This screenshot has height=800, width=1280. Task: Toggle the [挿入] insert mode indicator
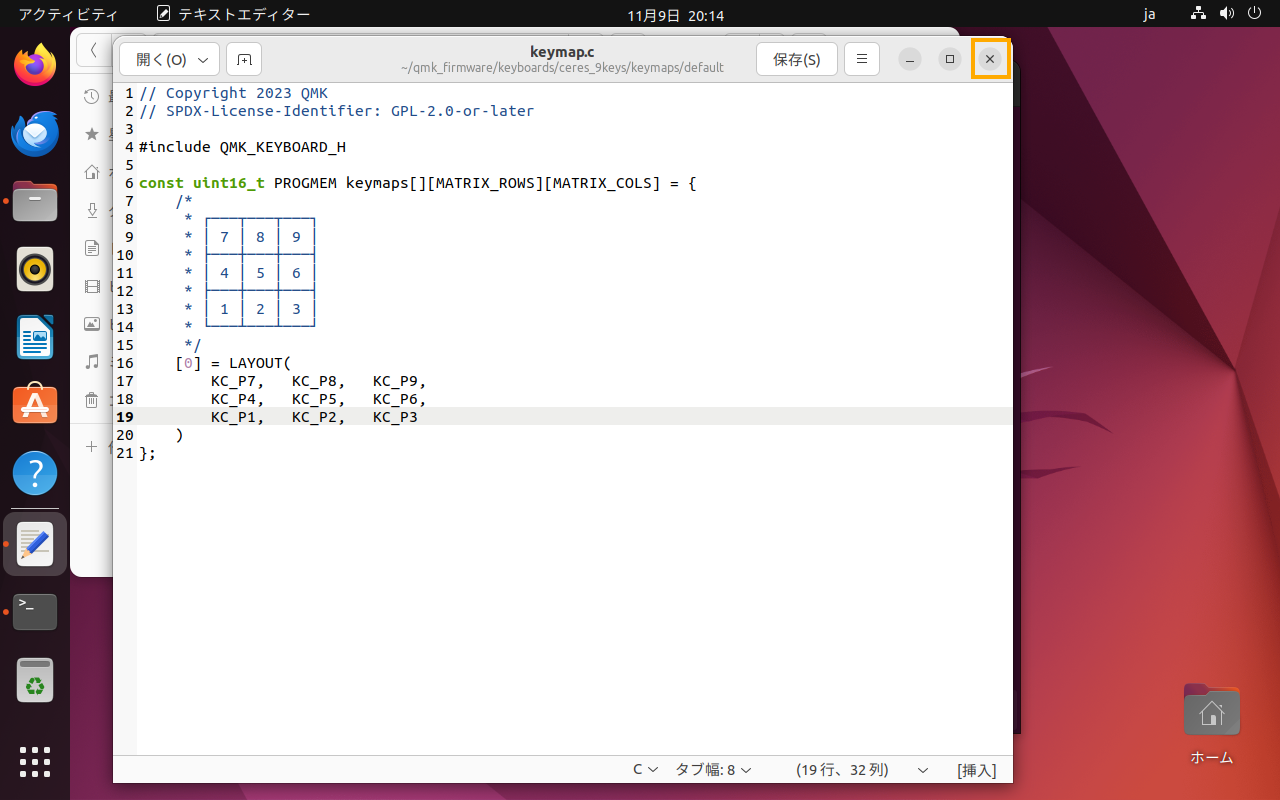point(977,770)
